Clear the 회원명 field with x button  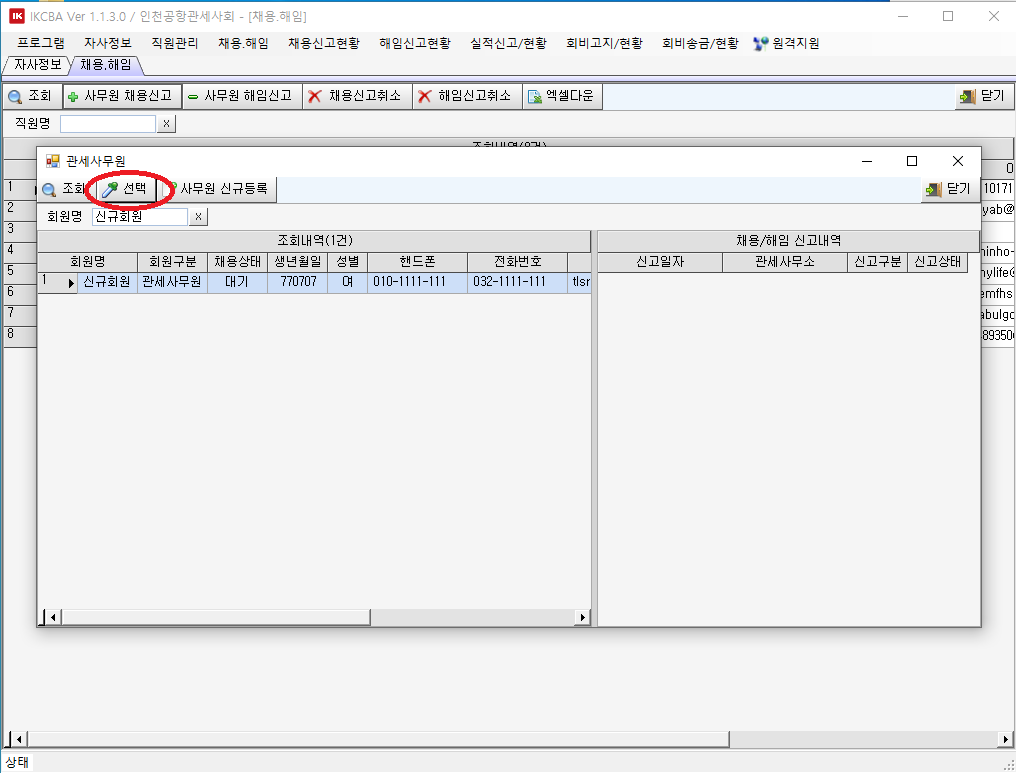(199, 217)
